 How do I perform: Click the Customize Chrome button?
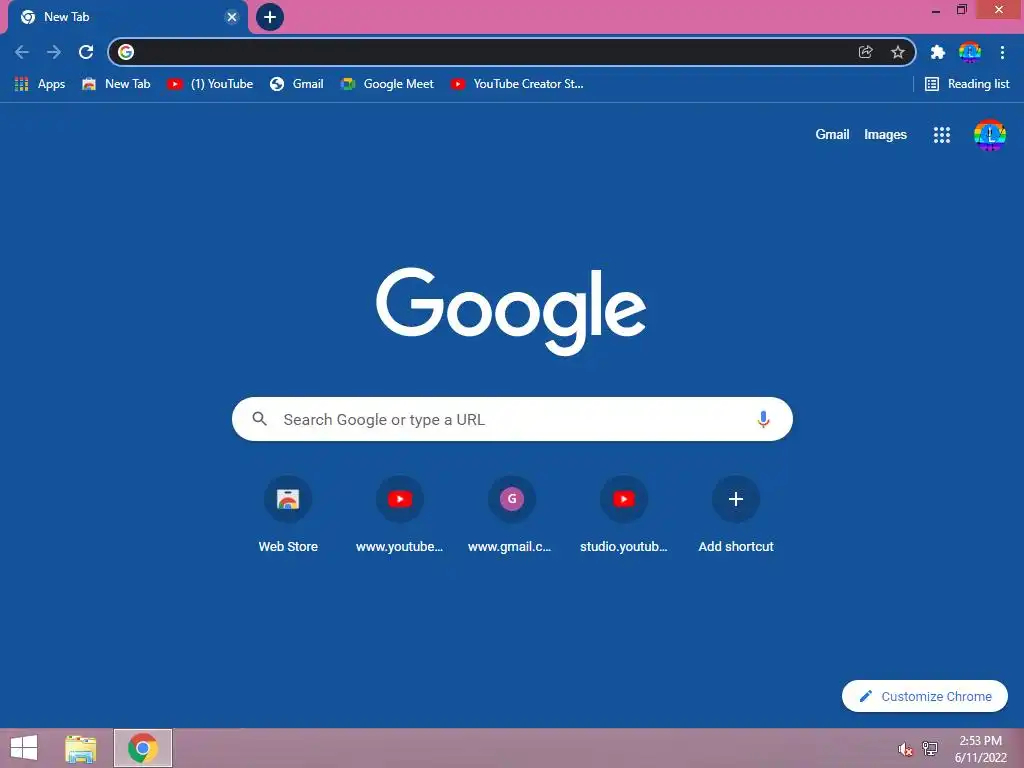925,696
